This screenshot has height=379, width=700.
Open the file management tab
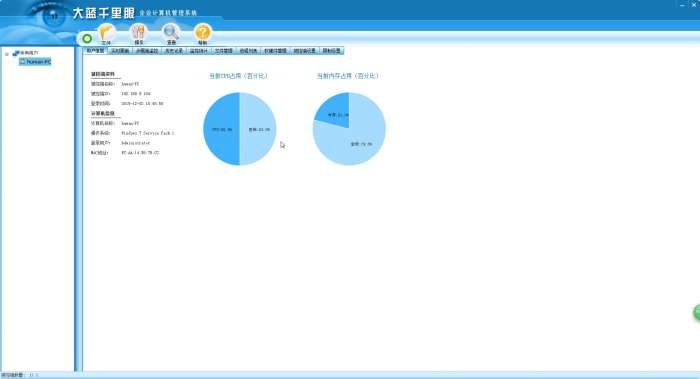(x=223, y=51)
